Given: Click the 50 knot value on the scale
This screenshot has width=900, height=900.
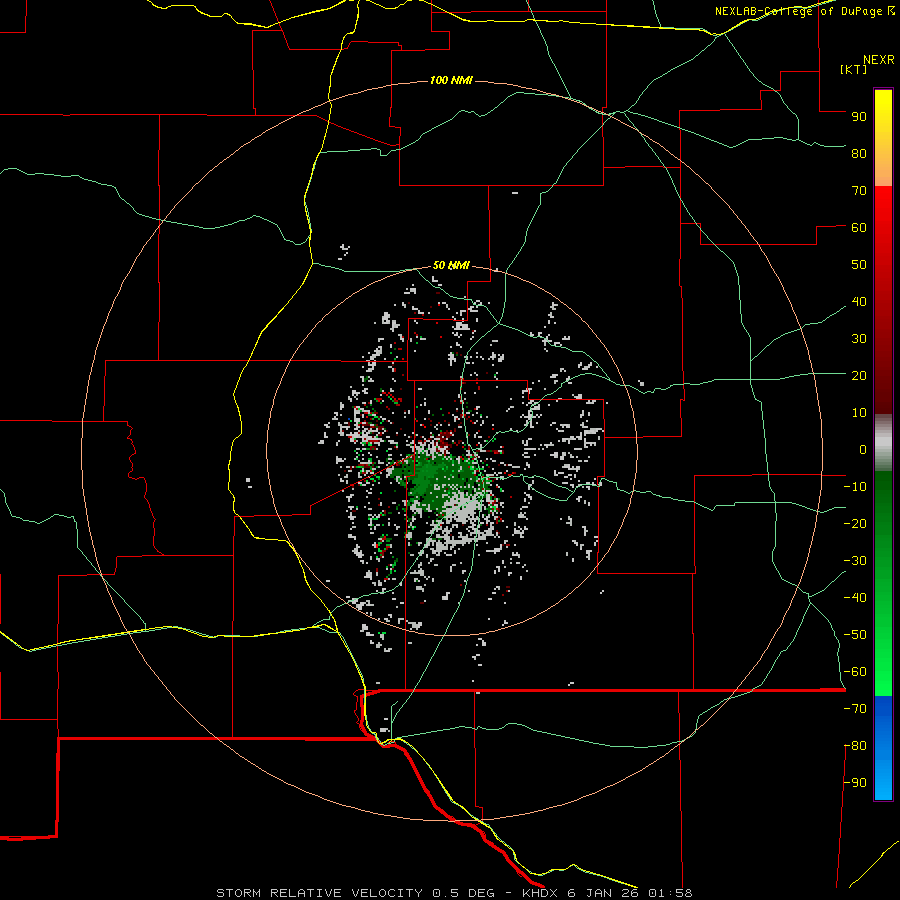Looking at the screenshot, I should [x=859, y=265].
